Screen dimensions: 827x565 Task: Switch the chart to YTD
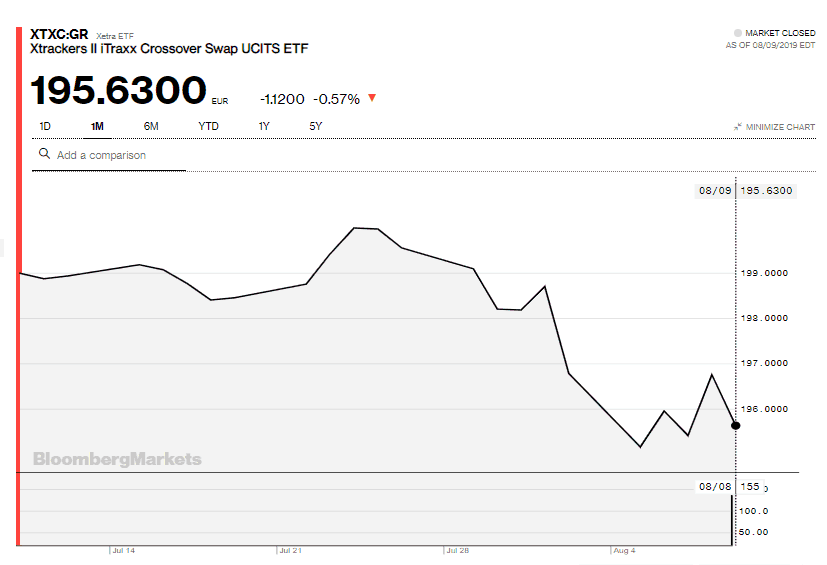[208, 126]
